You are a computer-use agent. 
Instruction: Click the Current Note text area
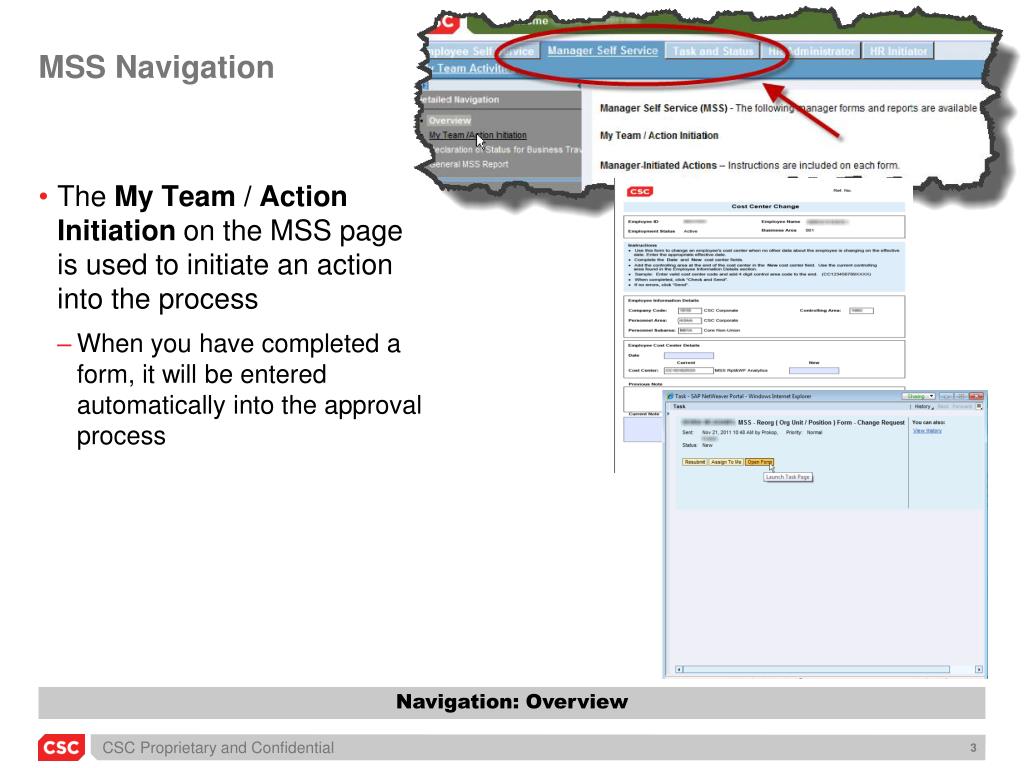pos(643,430)
